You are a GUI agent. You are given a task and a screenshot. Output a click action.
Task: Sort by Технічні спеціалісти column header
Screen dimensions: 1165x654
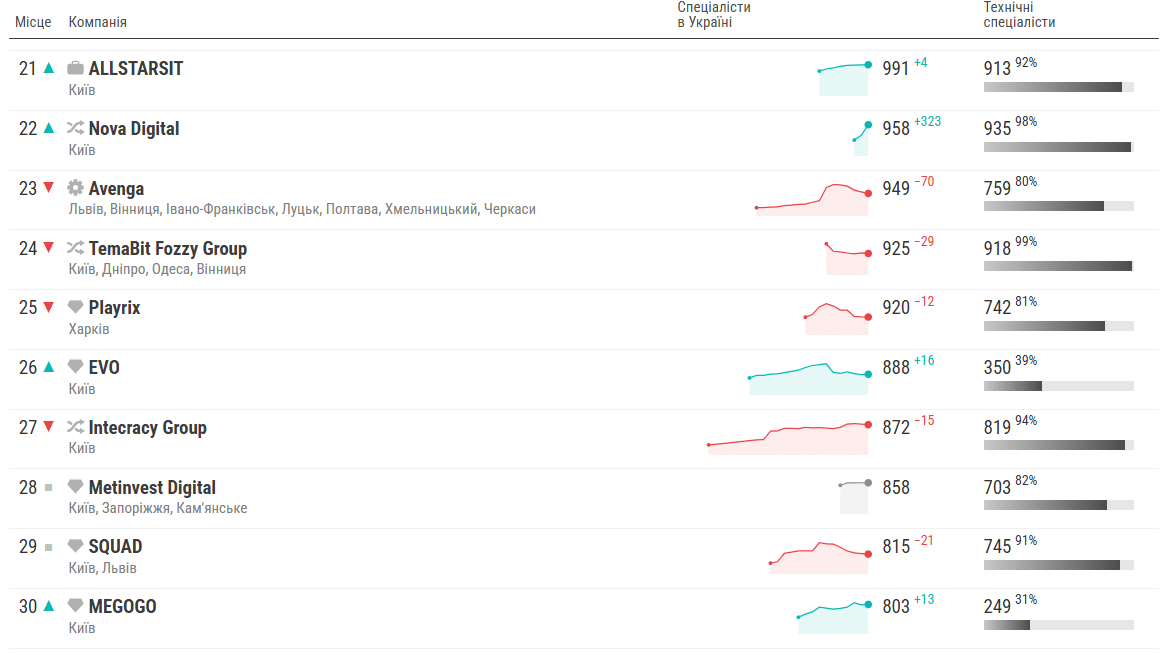coord(1019,15)
